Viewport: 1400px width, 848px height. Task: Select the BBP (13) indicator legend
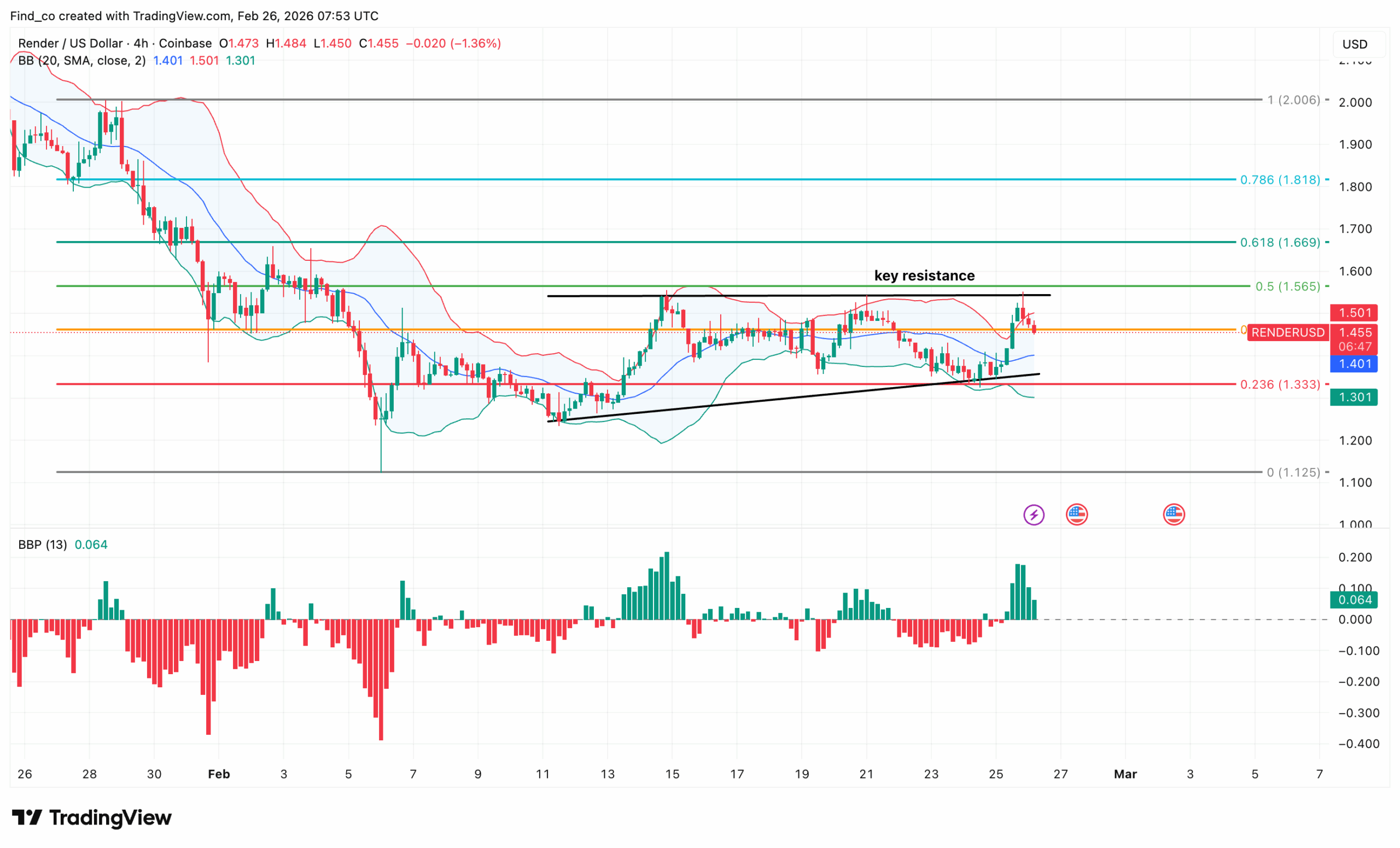pos(42,544)
